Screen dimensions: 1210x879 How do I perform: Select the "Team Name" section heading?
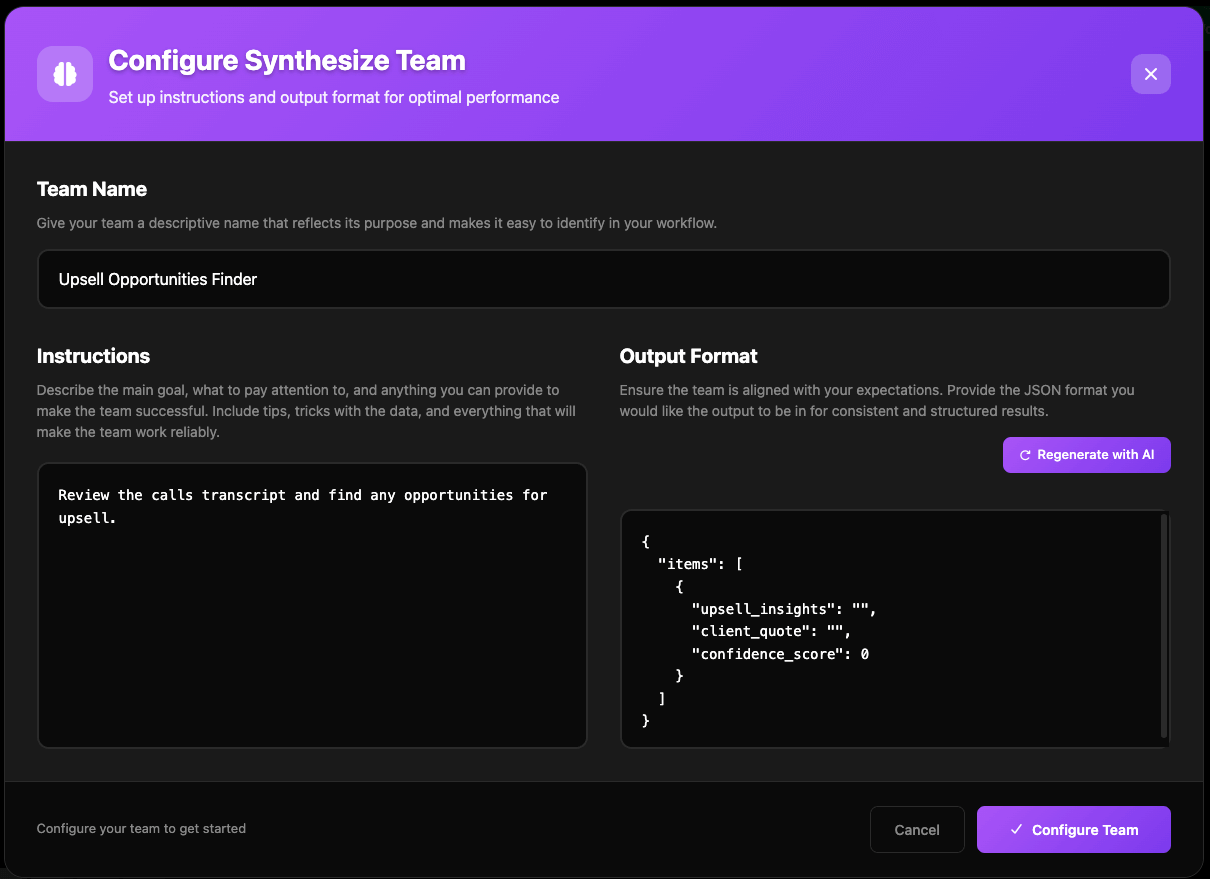point(92,189)
